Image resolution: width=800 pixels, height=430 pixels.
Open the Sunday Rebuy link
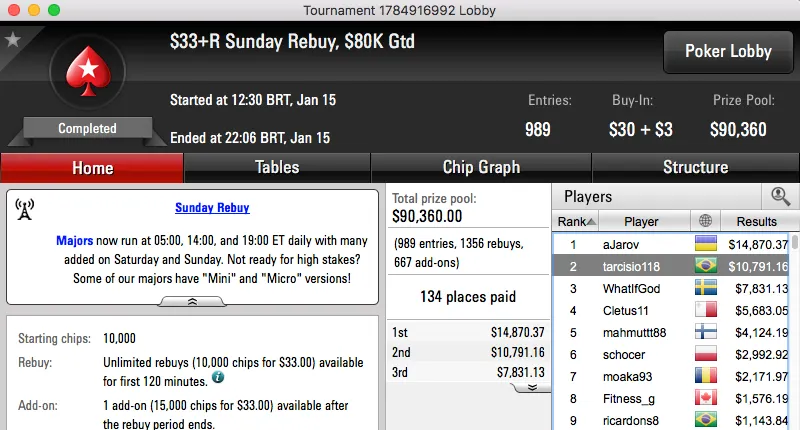tap(212, 208)
